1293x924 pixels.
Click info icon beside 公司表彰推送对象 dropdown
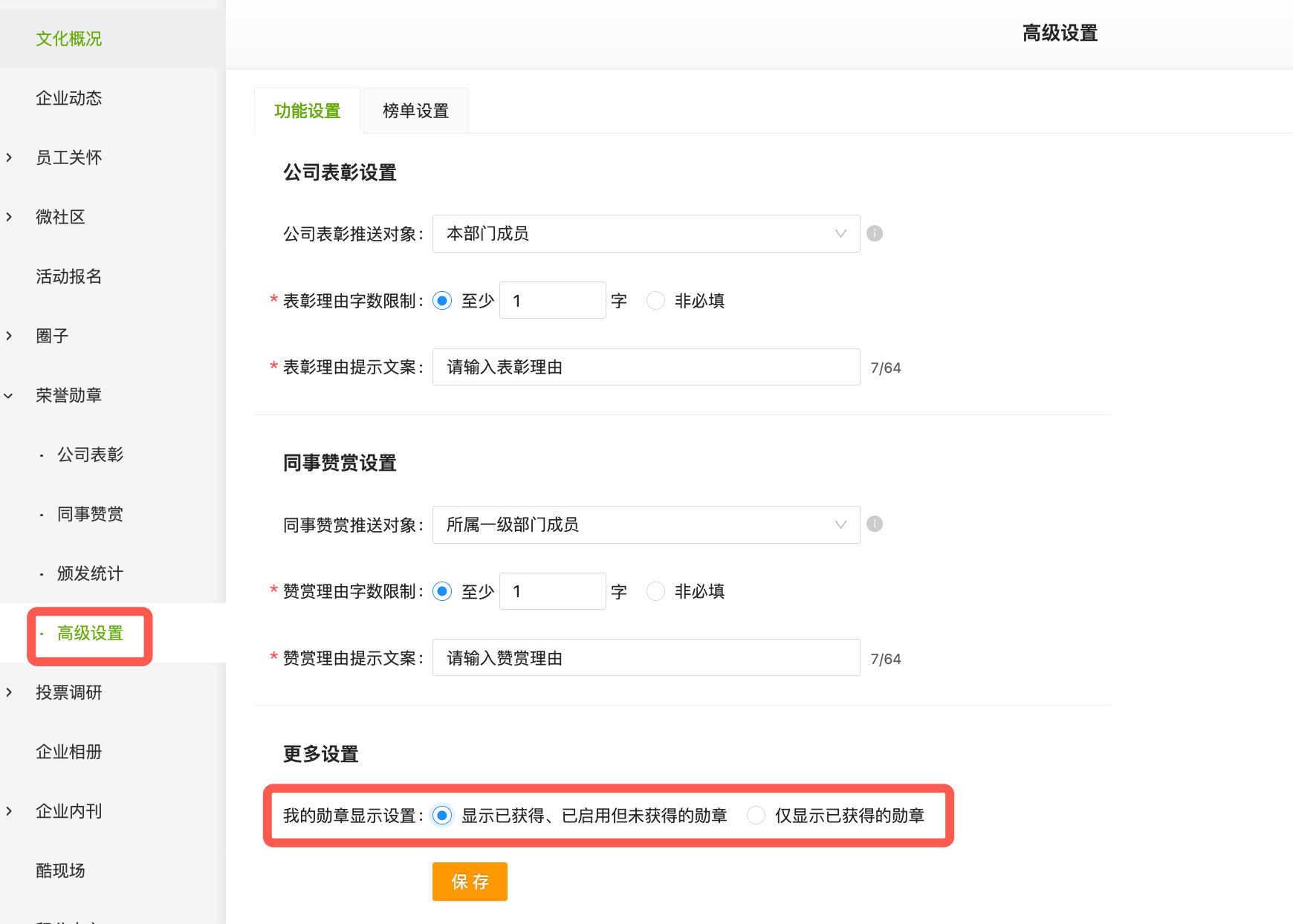pos(875,233)
